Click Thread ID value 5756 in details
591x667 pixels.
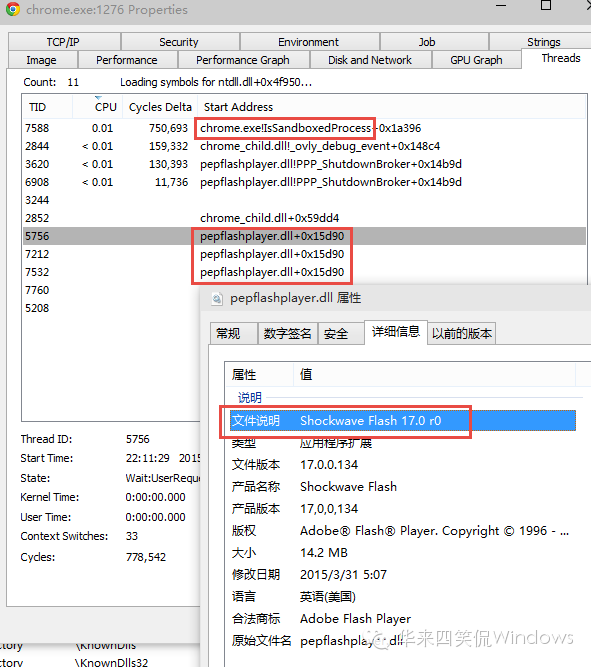137,439
